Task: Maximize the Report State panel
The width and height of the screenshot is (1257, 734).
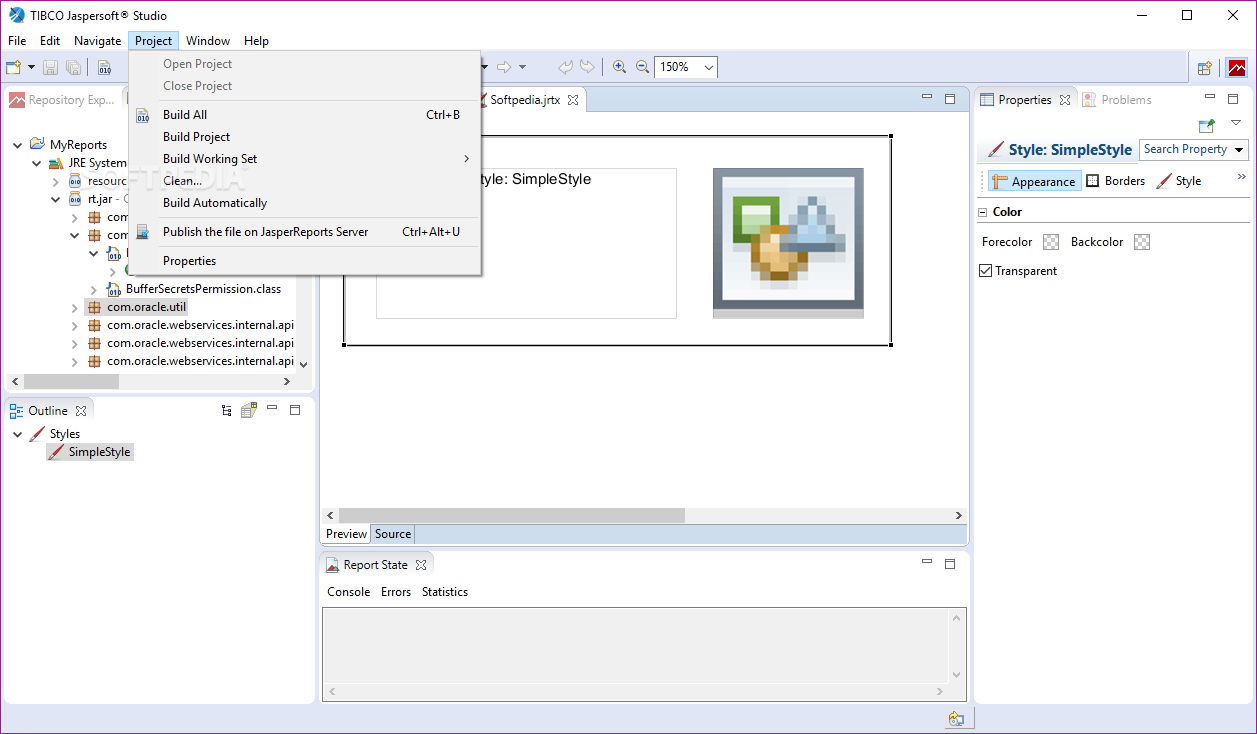Action: tap(950, 564)
